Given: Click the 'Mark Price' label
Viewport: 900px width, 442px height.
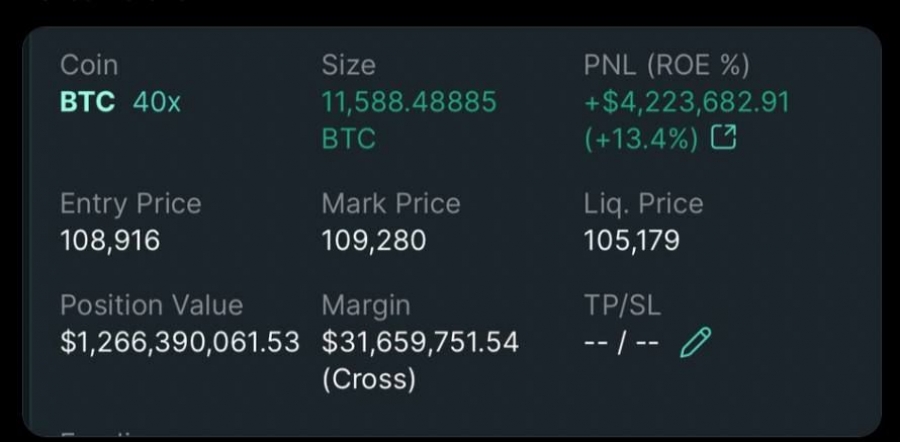Looking at the screenshot, I should [390, 204].
